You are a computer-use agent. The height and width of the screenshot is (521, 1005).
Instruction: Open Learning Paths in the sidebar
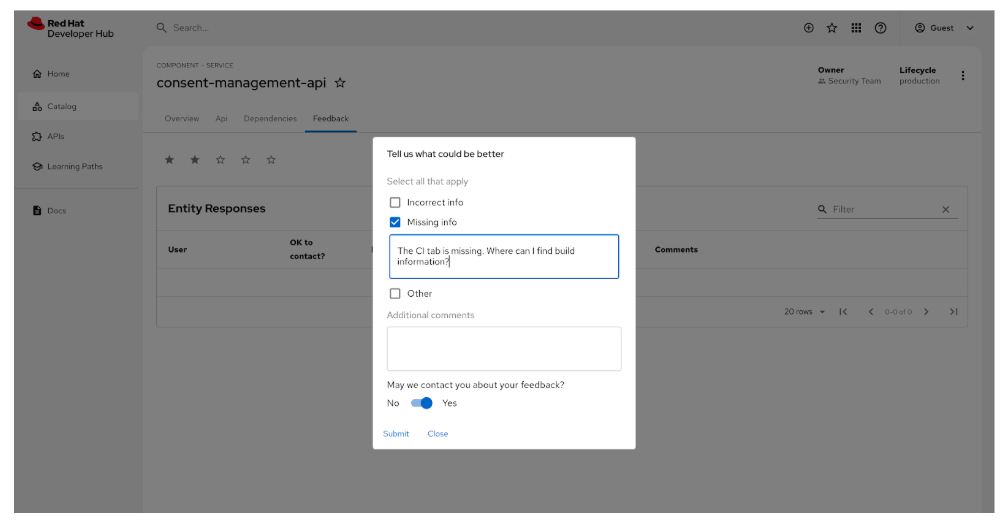(74, 167)
